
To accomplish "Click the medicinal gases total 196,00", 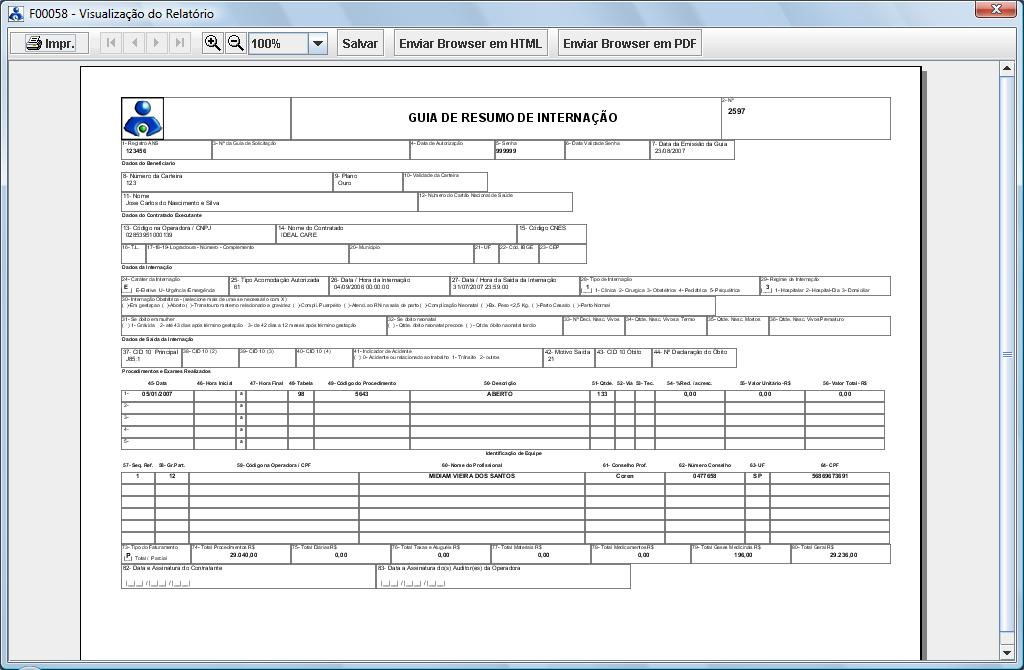I will (743, 555).
